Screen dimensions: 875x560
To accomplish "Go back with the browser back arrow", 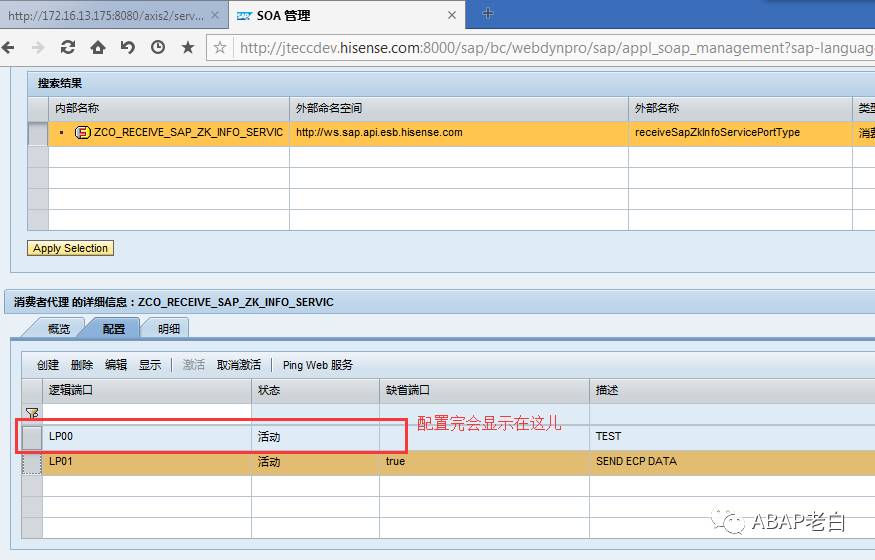I will (x=8, y=47).
